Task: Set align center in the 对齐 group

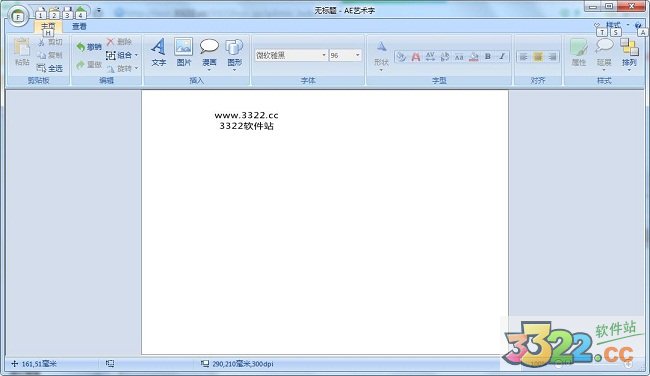Action: (538, 57)
